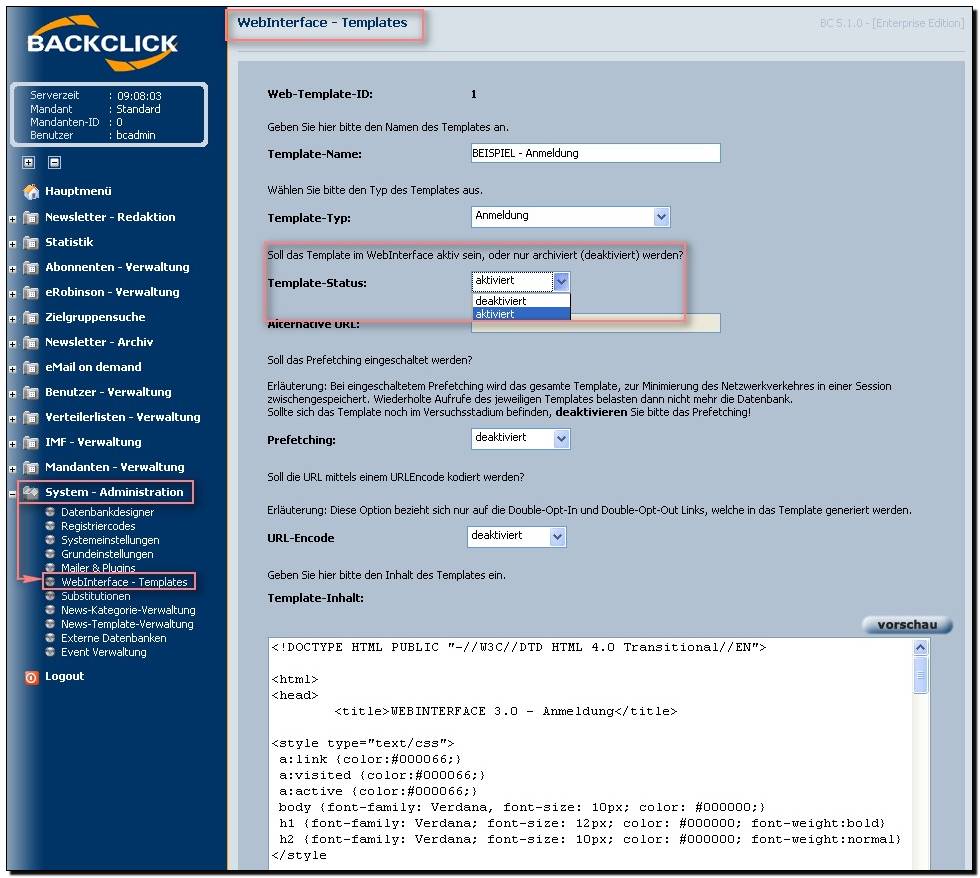Open the eMail on demand menu
The height and width of the screenshot is (878, 980).
coord(93,367)
